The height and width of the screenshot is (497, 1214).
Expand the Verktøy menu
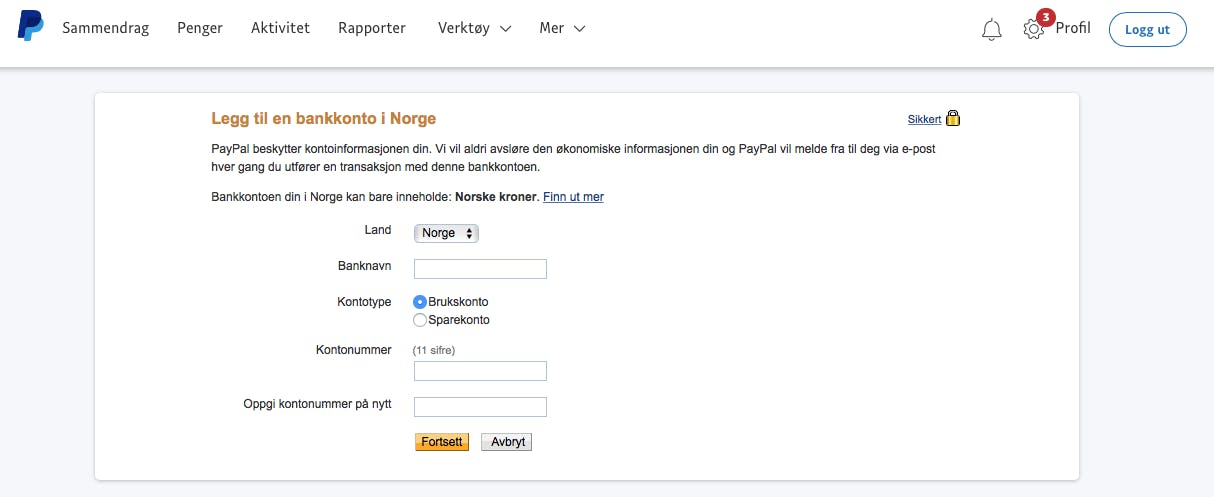[x=475, y=28]
